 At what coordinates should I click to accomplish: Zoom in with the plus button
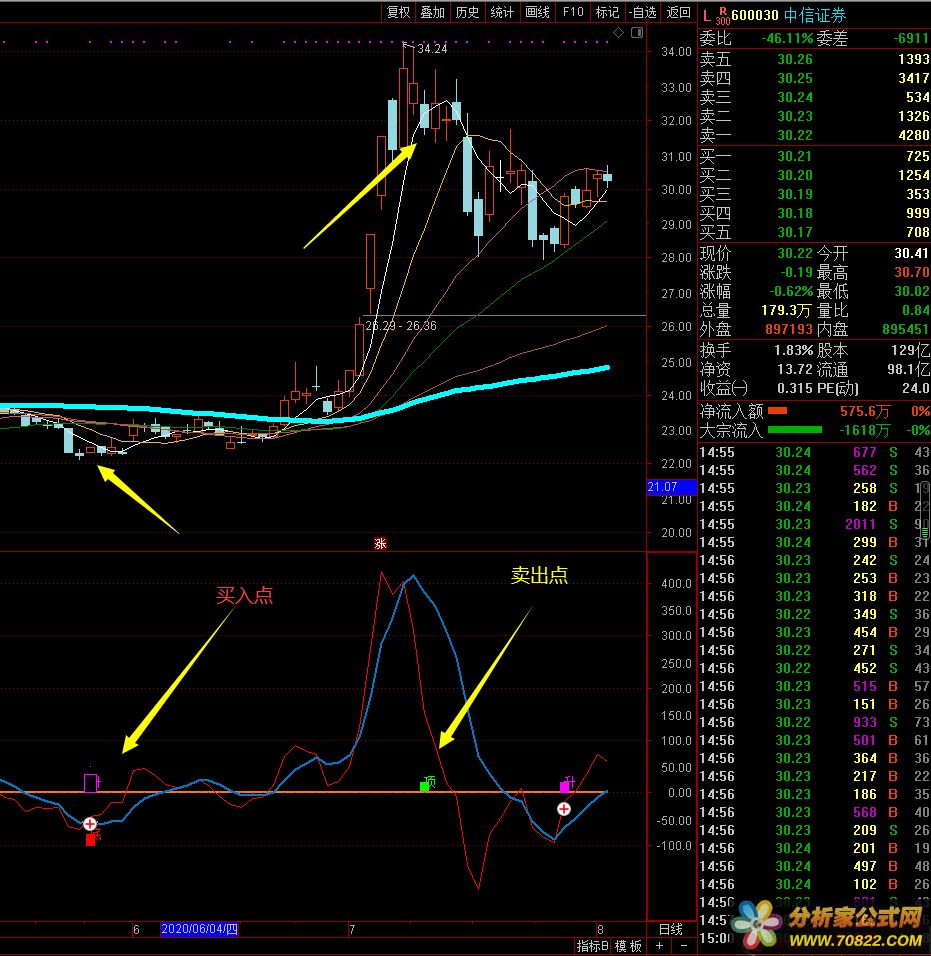click(659, 946)
